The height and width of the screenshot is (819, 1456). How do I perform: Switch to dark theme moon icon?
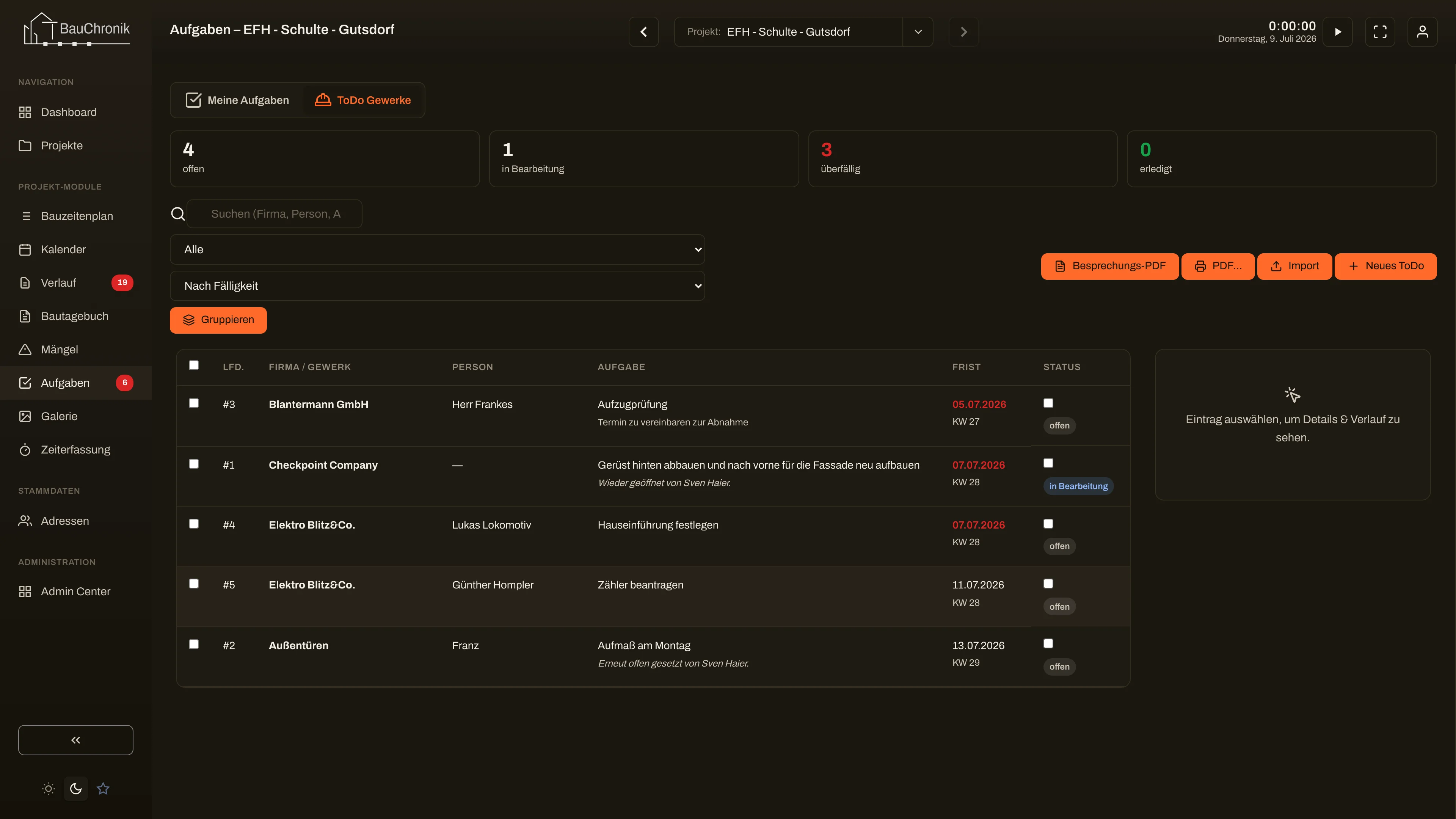tap(76, 789)
